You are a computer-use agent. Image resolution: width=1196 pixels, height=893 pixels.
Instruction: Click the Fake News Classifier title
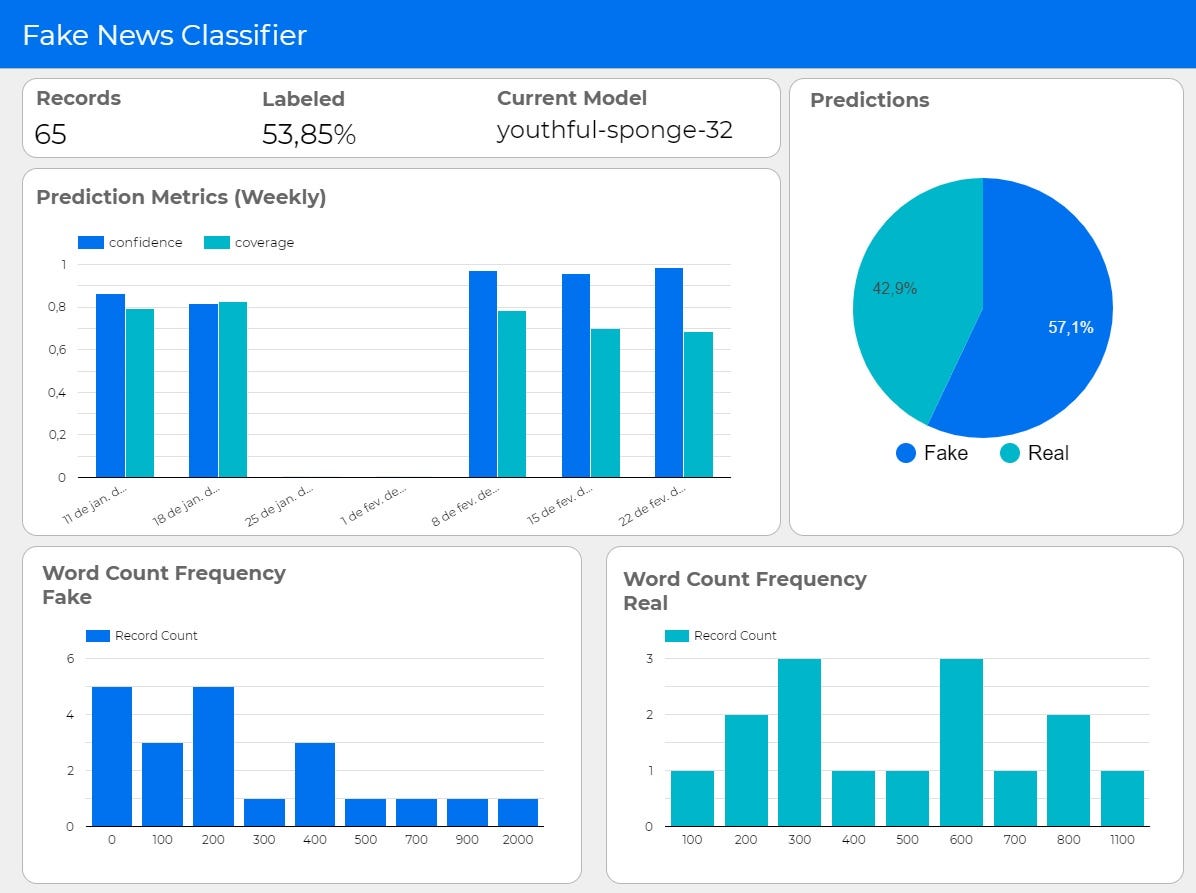click(164, 35)
